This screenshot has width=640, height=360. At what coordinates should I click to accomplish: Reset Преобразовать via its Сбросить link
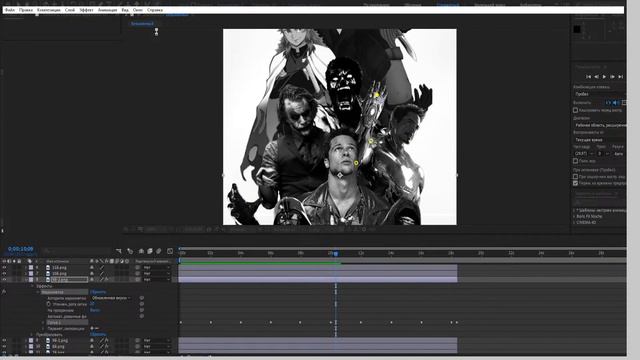[98, 334]
